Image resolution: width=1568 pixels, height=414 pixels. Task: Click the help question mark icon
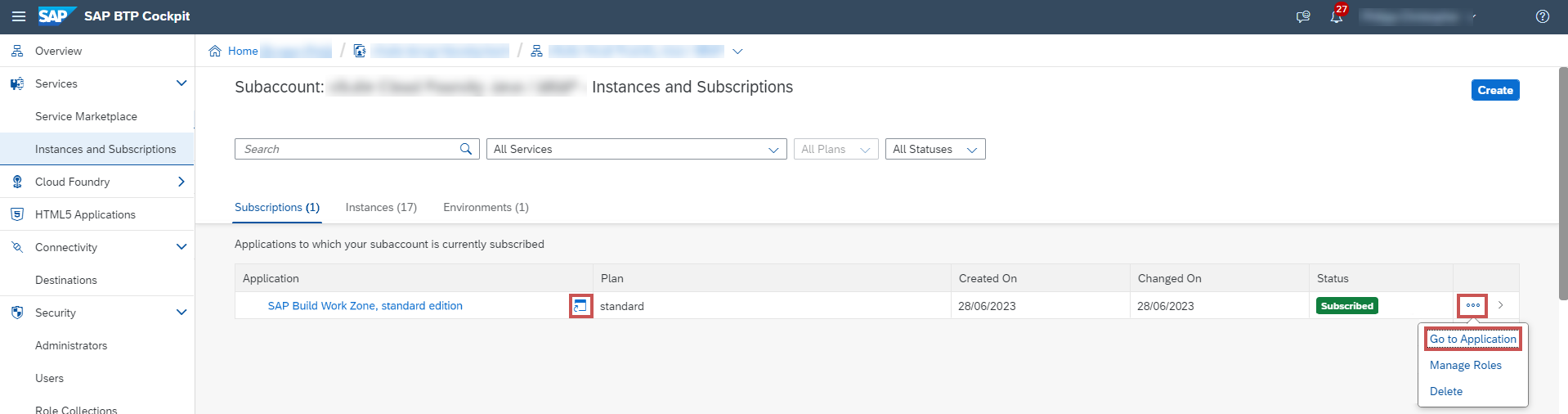(1542, 16)
